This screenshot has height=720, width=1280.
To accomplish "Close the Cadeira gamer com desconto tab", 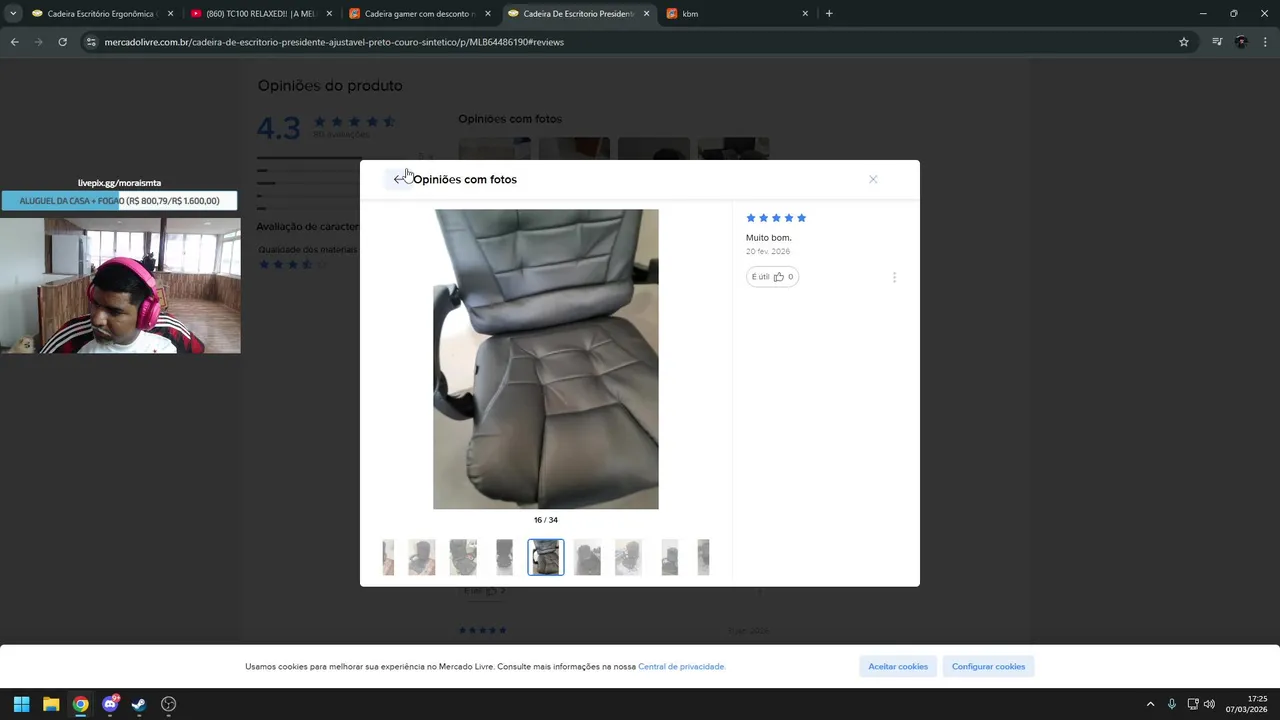I will 488,14.
